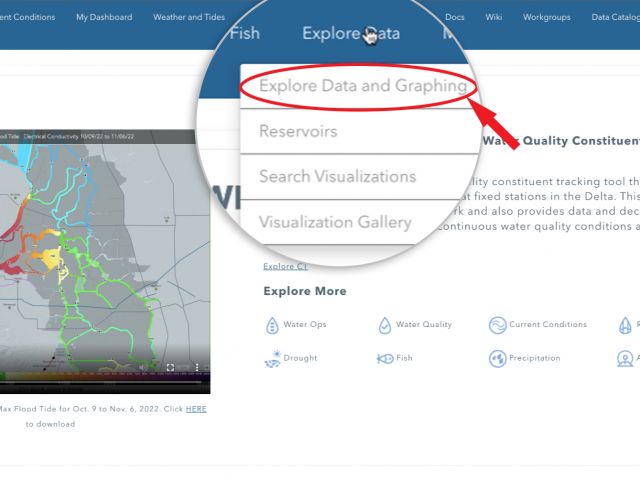The height and width of the screenshot is (480, 640).
Task: Click the Precipitation label
Action: pyautogui.click(x=534, y=358)
